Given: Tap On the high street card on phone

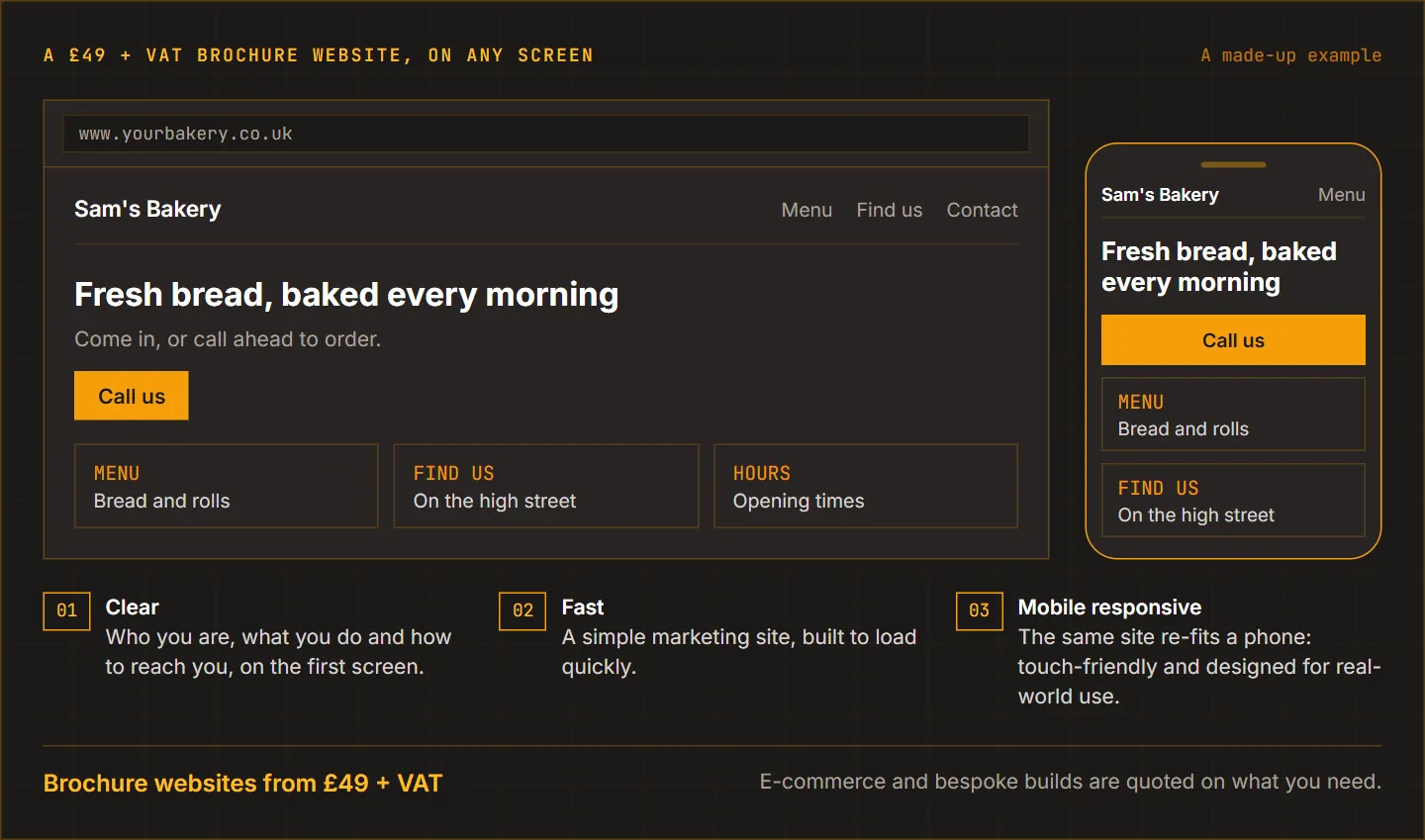Looking at the screenshot, I should click(1233, 501).
